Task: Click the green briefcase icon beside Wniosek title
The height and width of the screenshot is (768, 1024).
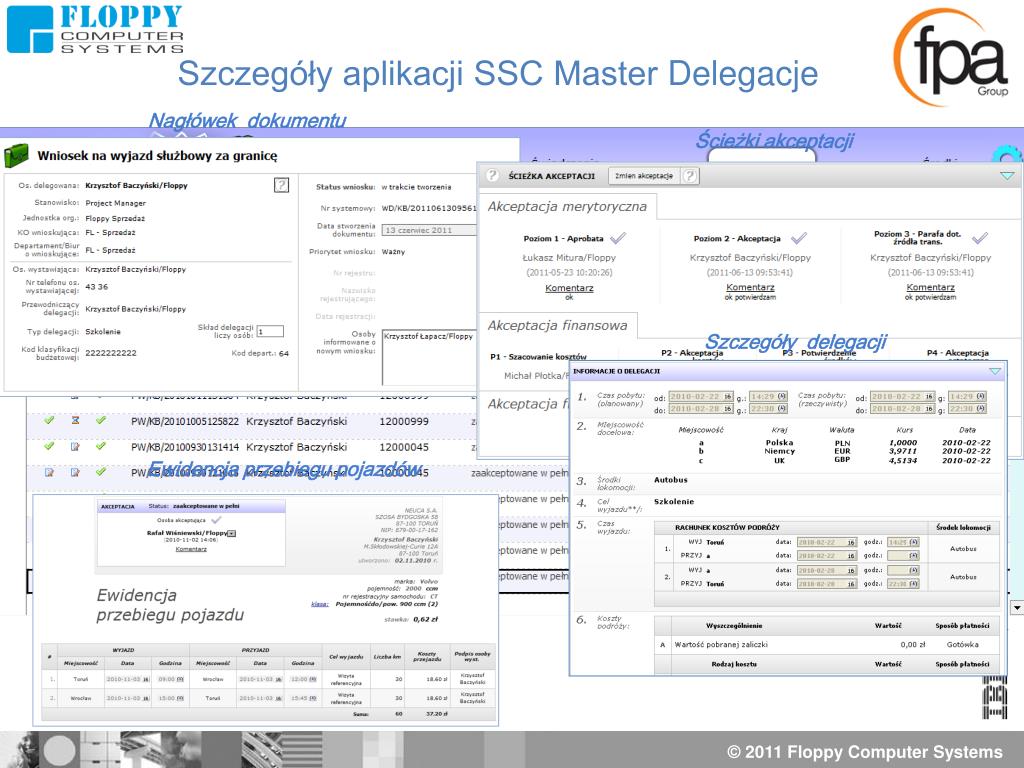Action: (16, 156)
